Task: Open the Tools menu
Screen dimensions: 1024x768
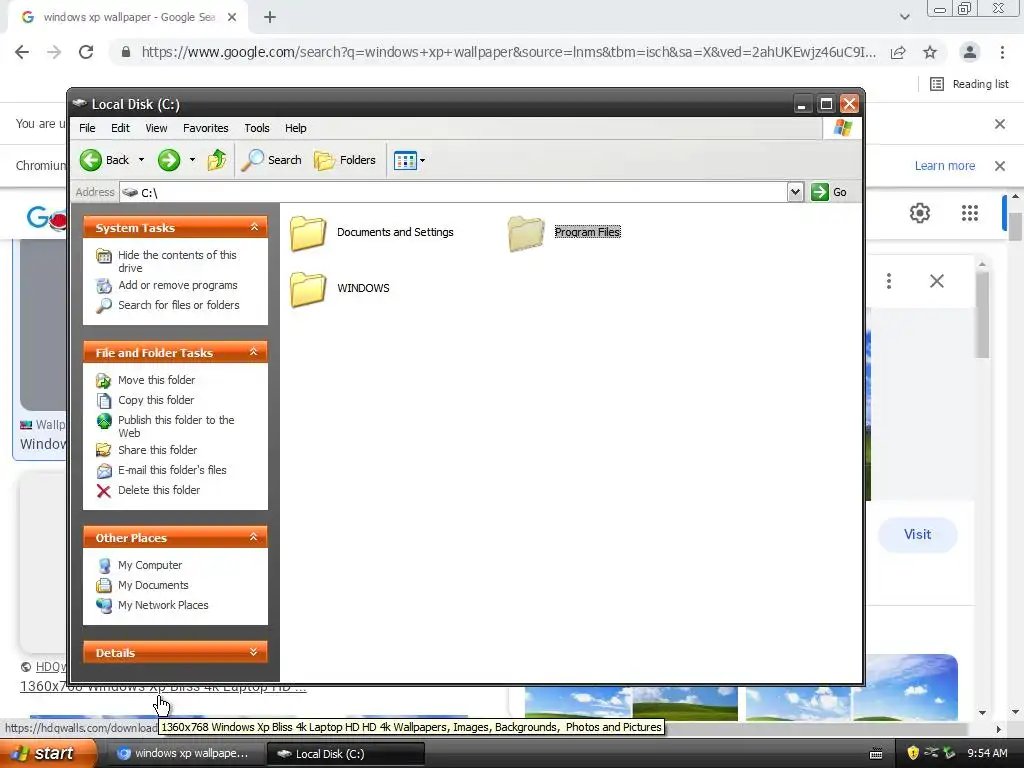Action: [257, 128]
